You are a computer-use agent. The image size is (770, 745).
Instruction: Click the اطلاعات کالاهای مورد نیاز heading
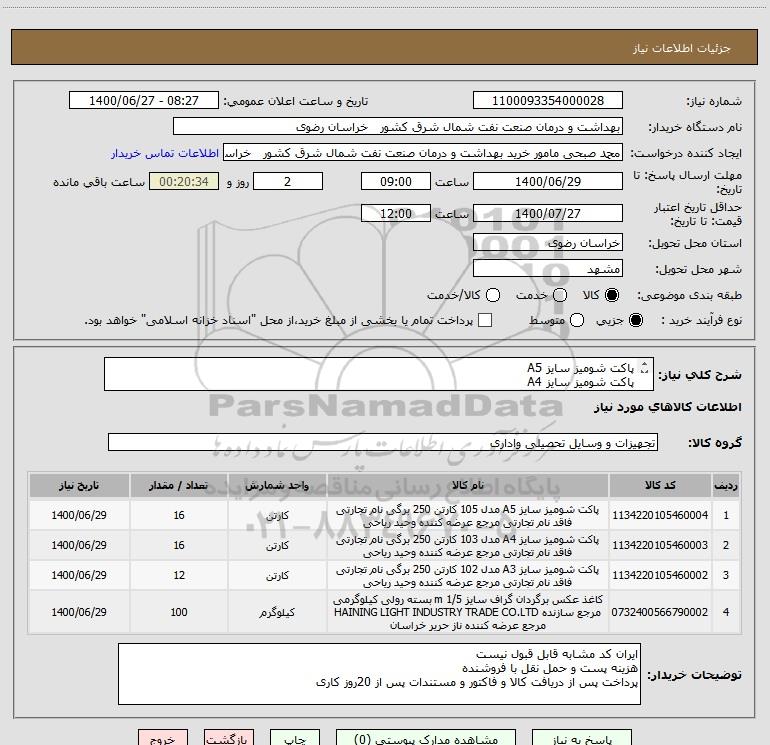[667, 407]
